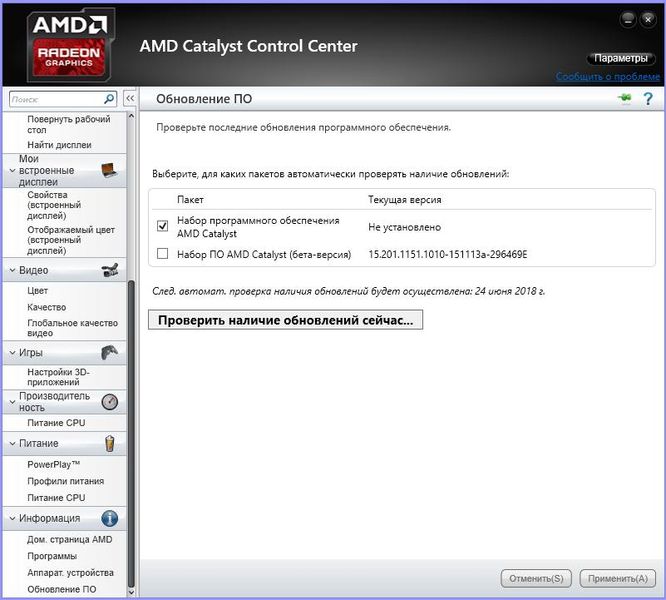Viewport: 666px width, 600px height.
Task: Collapse the Игры section chevron
Action: pyautogui.click(x=12, y=353)
